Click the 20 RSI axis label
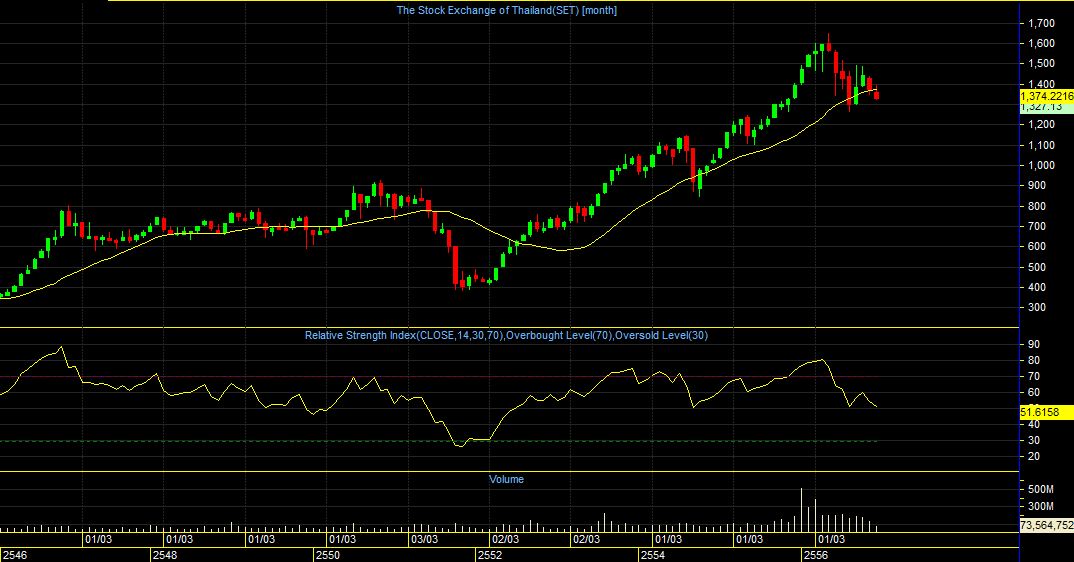This screenshot has height=562, width=1074. tap(1034, 456)
